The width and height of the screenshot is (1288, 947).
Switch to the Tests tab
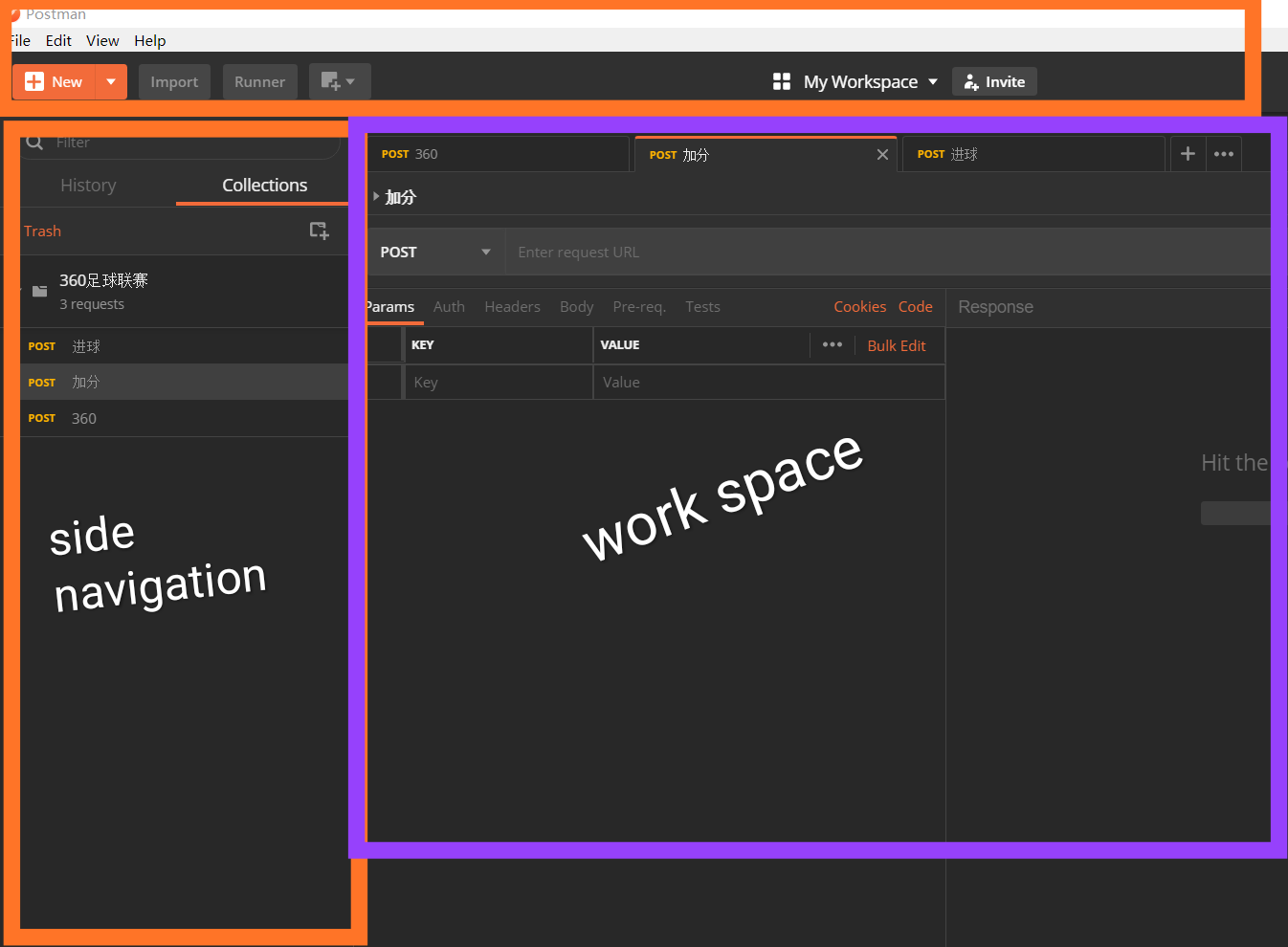click(x=702, y=307)
